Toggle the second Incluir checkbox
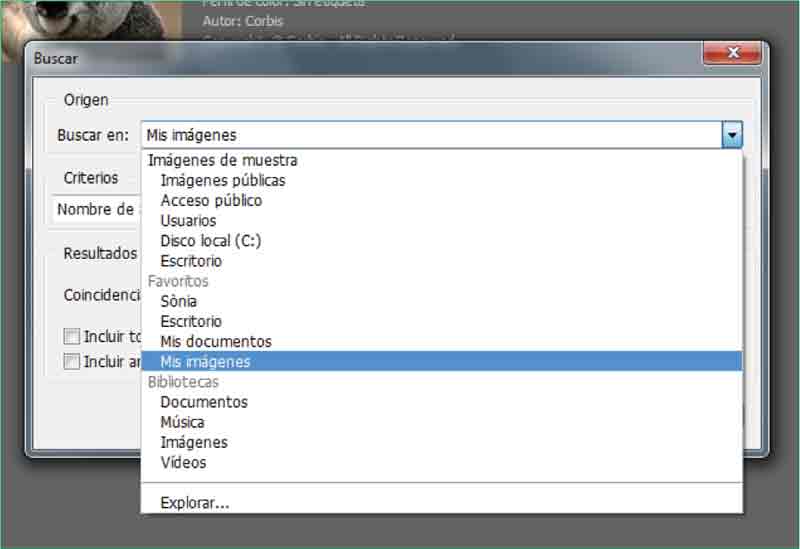Screen dimensions: 800x549 pyautogui.click(x=72, y=362)
